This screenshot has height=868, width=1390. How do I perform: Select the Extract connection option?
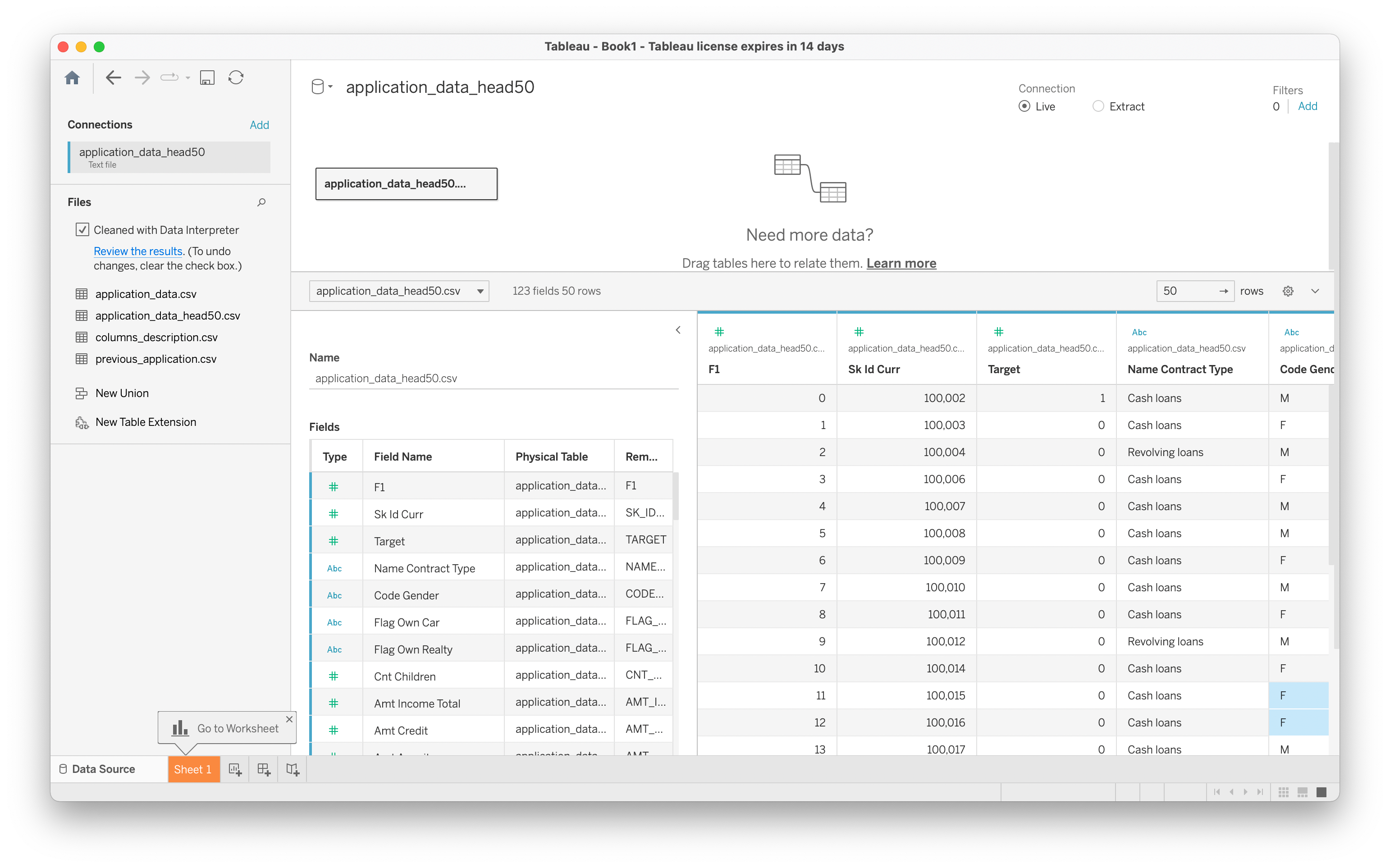coord(1098,106)
